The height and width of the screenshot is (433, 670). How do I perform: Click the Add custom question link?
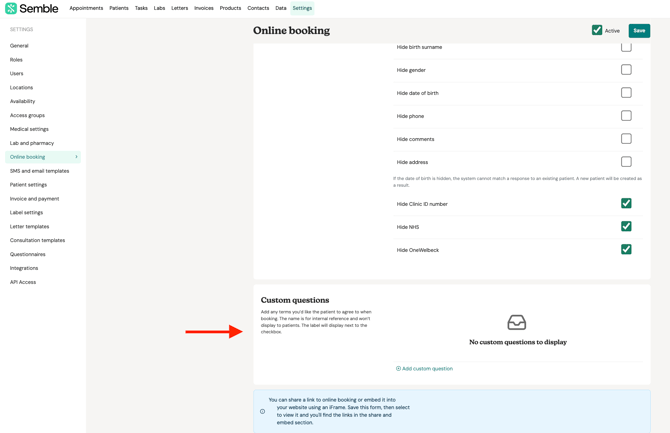pos(427,369)
